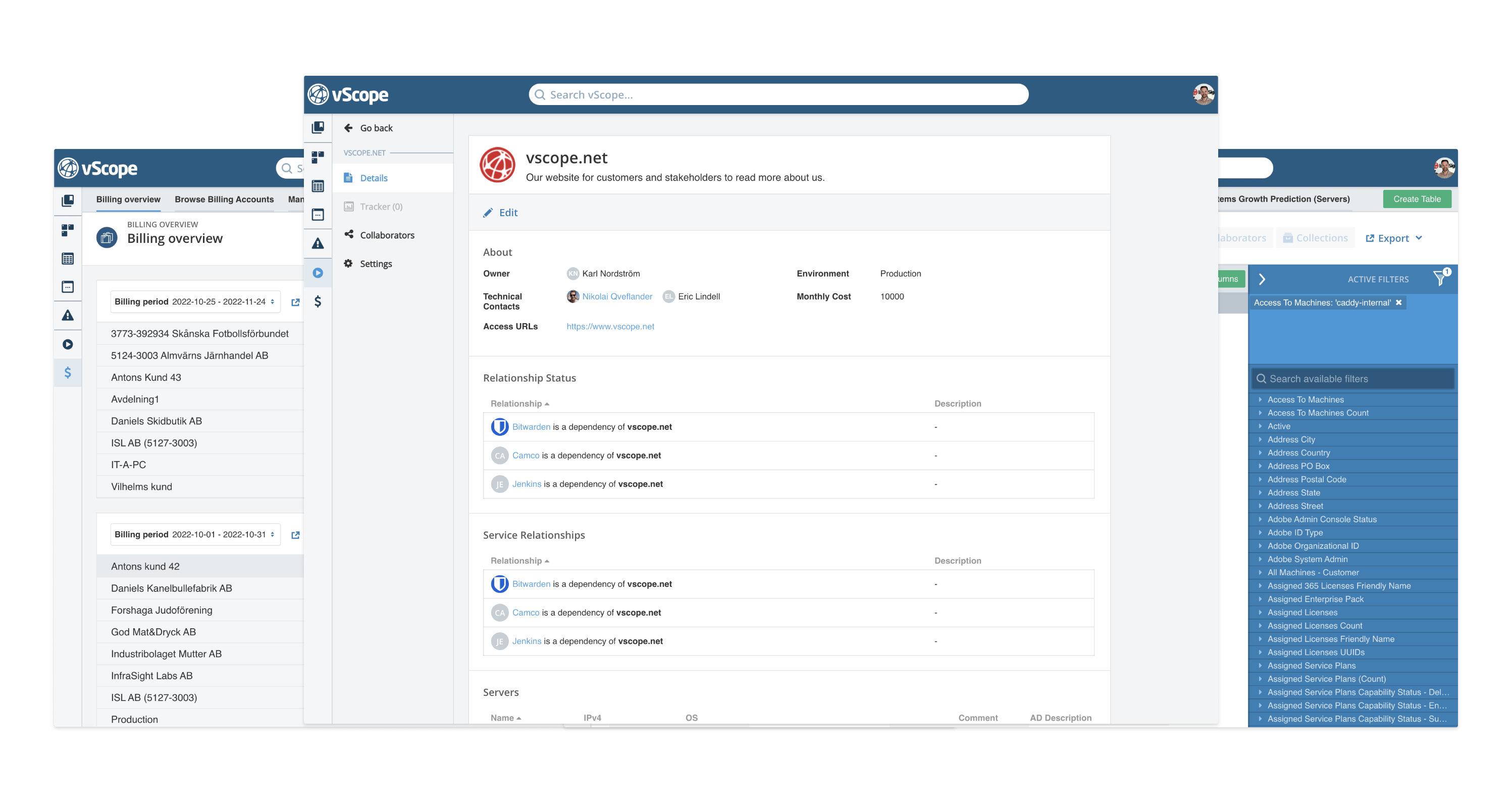Collapse the Active Filters panel with the chevron

1262,279
